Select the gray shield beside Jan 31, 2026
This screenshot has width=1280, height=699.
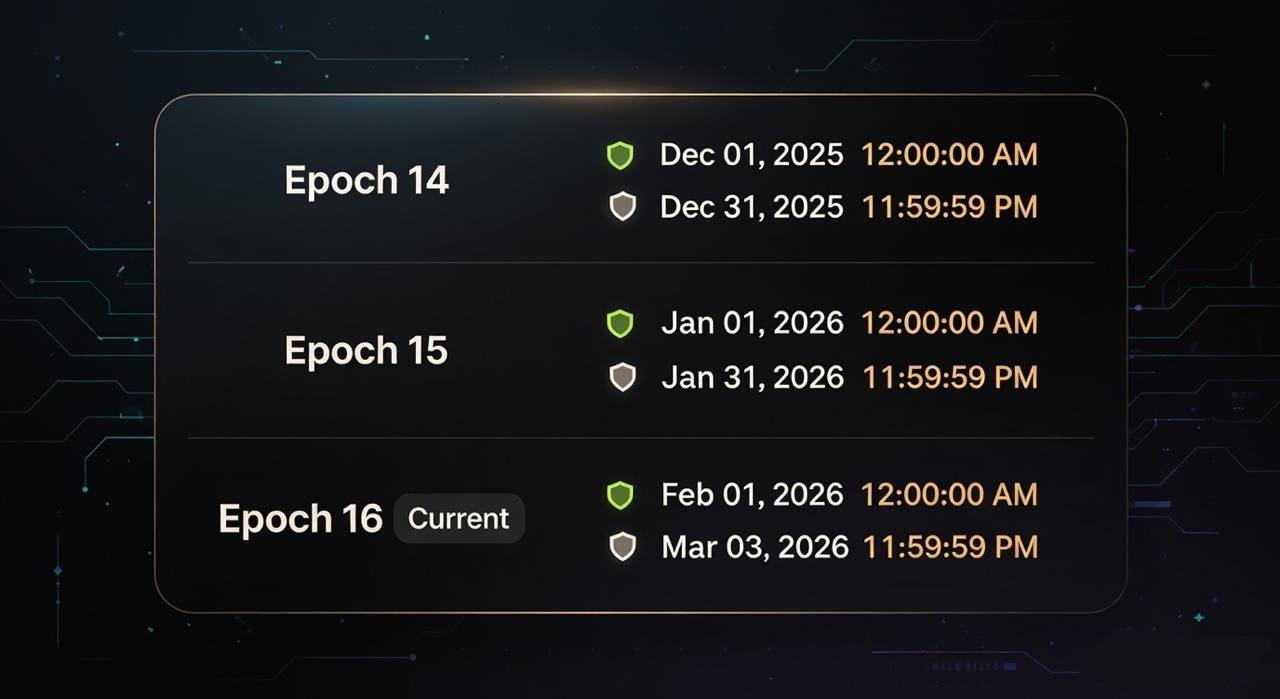click(x=622, y=377)
